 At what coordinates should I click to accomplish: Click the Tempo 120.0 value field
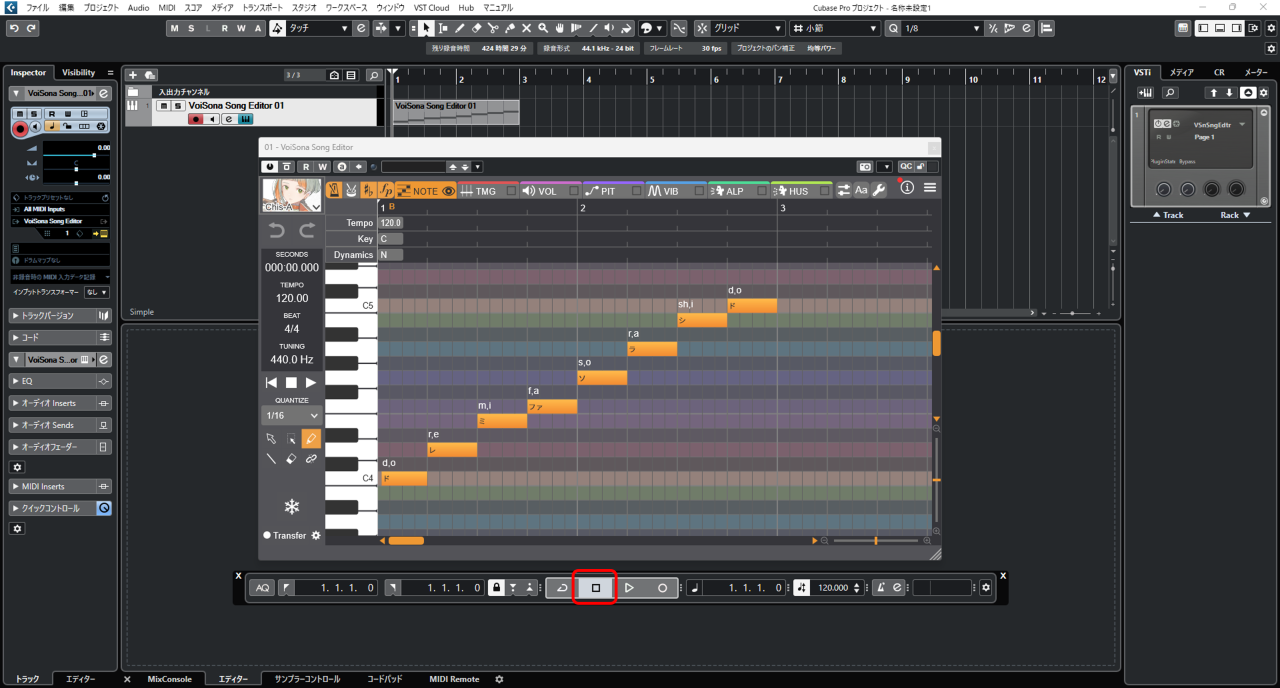point(390,223)
